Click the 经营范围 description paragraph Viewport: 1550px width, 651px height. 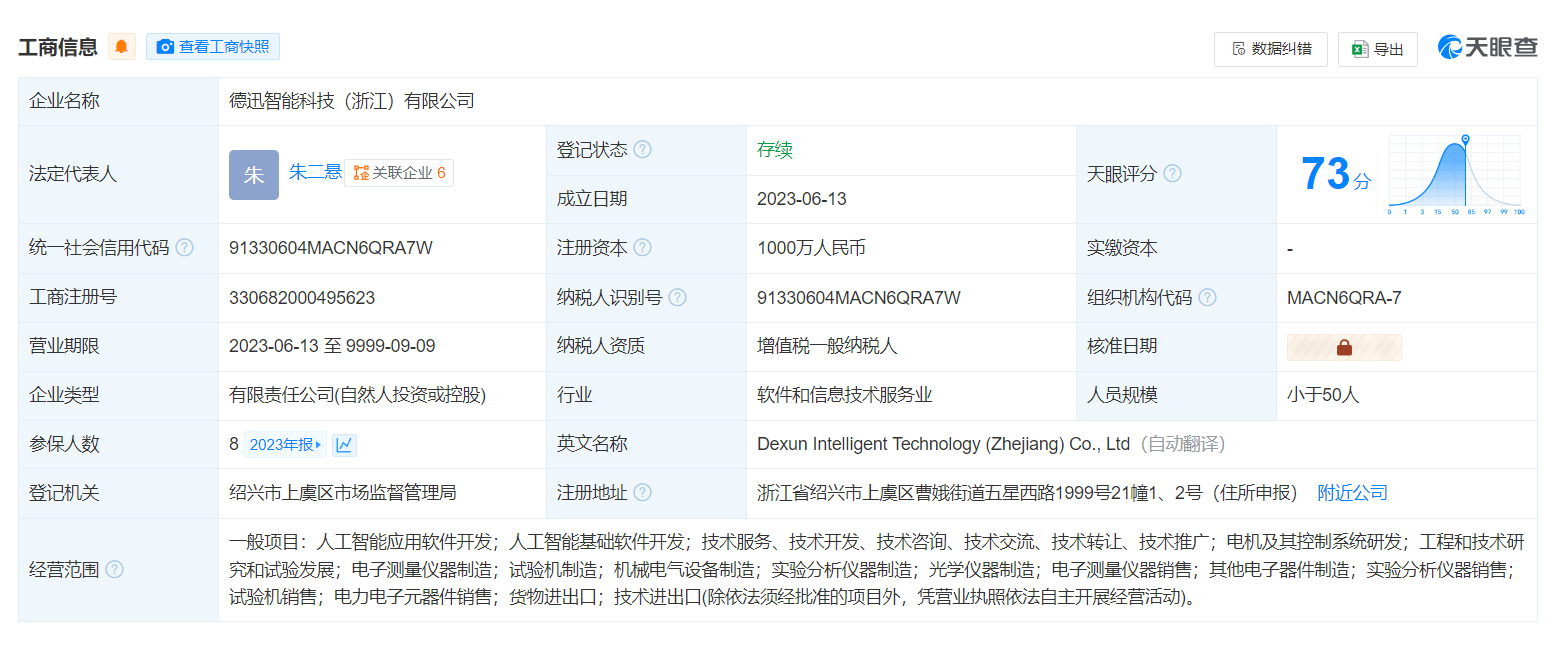pos(877,570)
